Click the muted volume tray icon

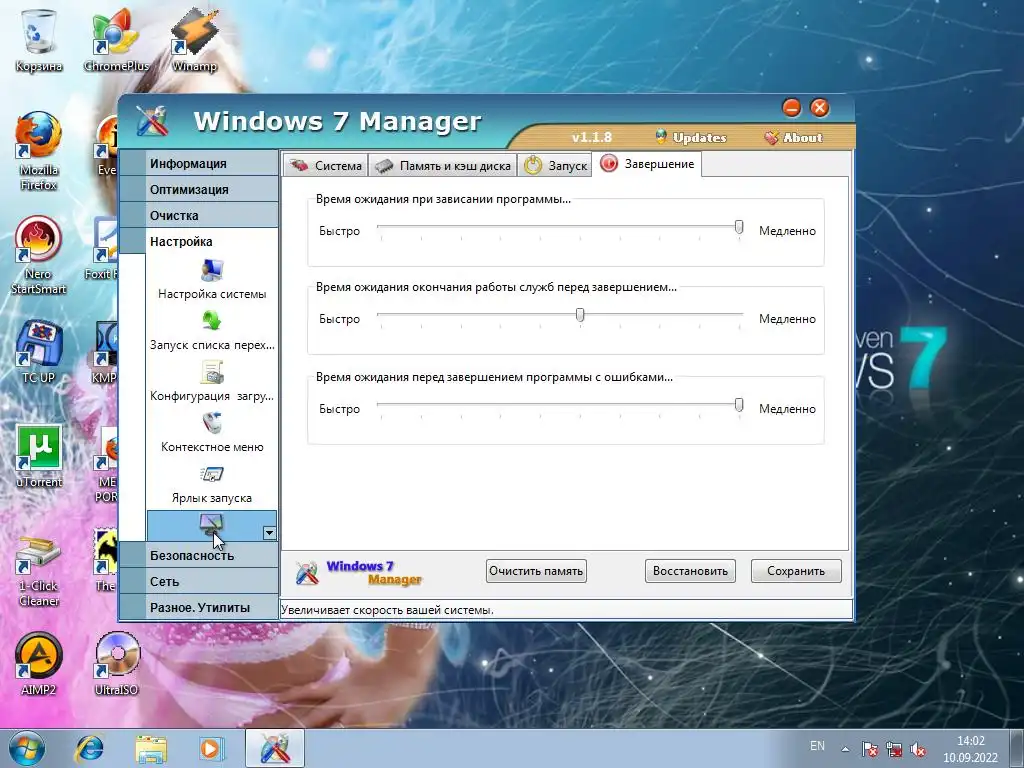tap(918, 750)
